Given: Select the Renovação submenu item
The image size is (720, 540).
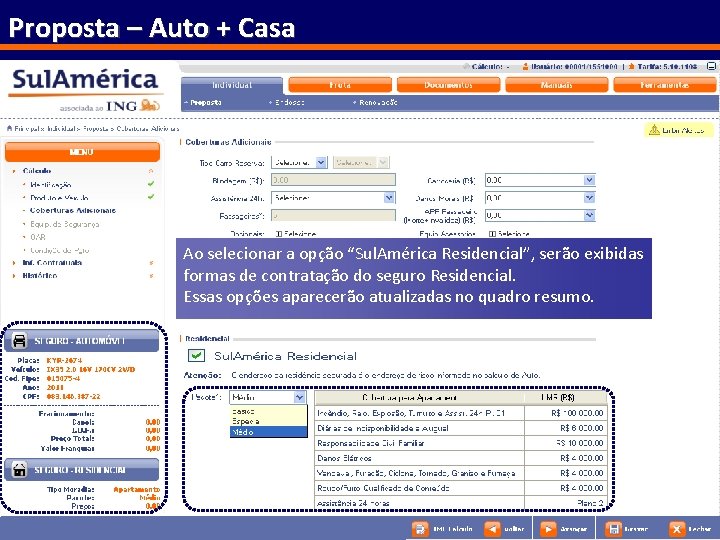Looking at the screenshot, I should 378,102.
